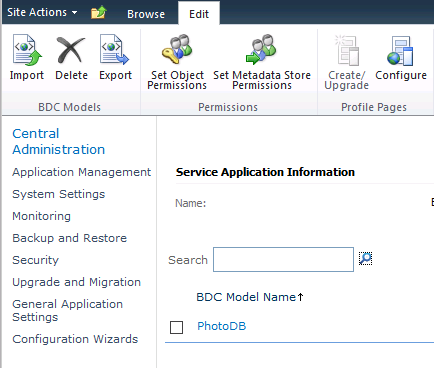This screenshot has width=434, height=368.
Task: Click the BDC Models group label
Action: (69, 107)
